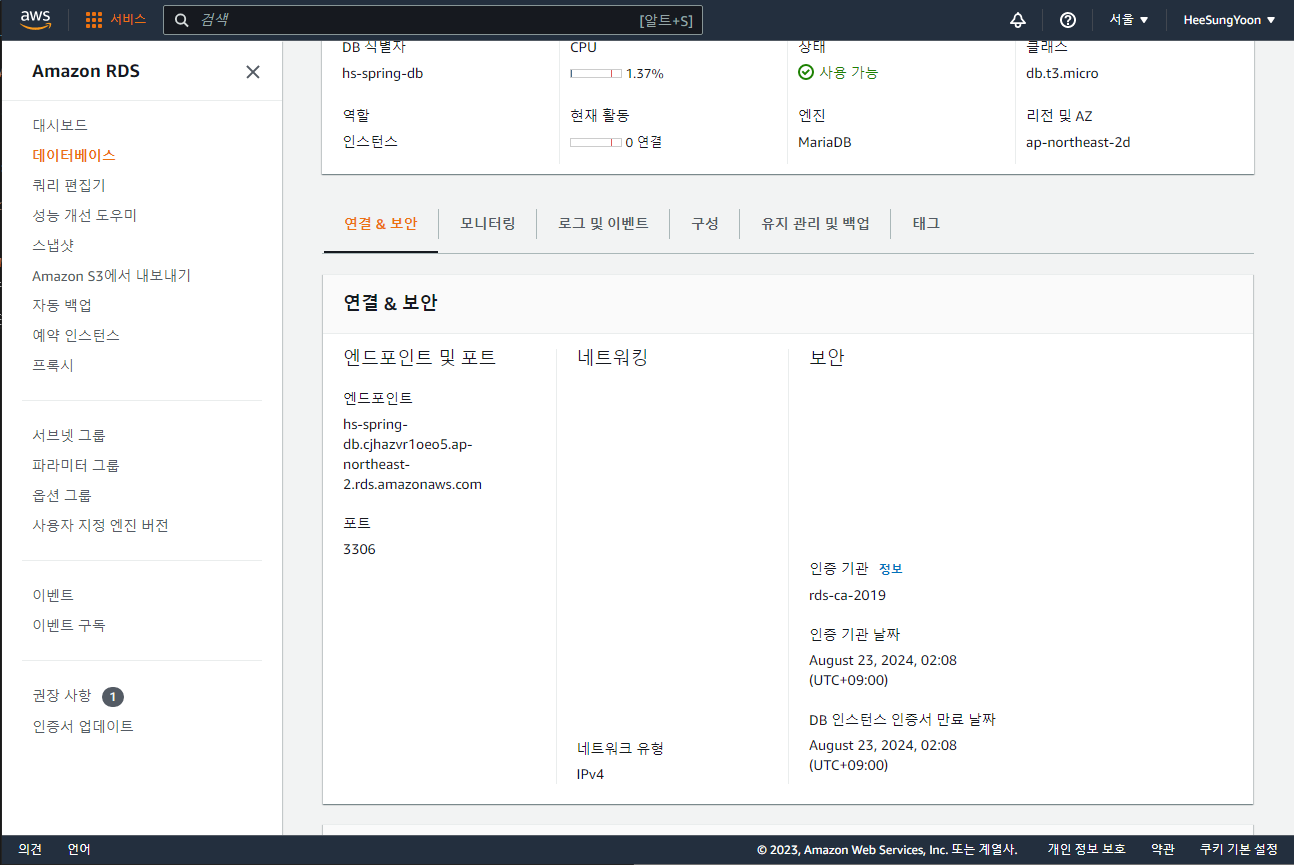Close the Amazon RDS side navigation panel
The image size is (1294, 865).
click(x=253, y=72)
